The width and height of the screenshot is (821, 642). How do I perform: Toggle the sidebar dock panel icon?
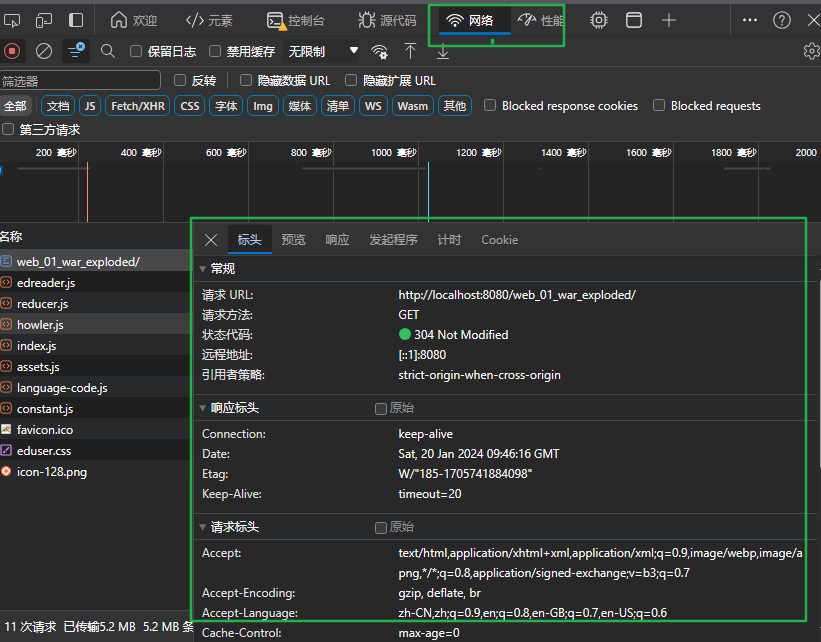coord(76,20)
